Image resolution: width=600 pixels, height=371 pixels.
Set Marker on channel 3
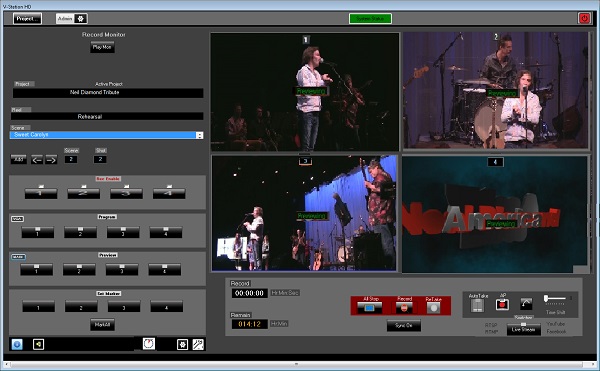[124, 307]
